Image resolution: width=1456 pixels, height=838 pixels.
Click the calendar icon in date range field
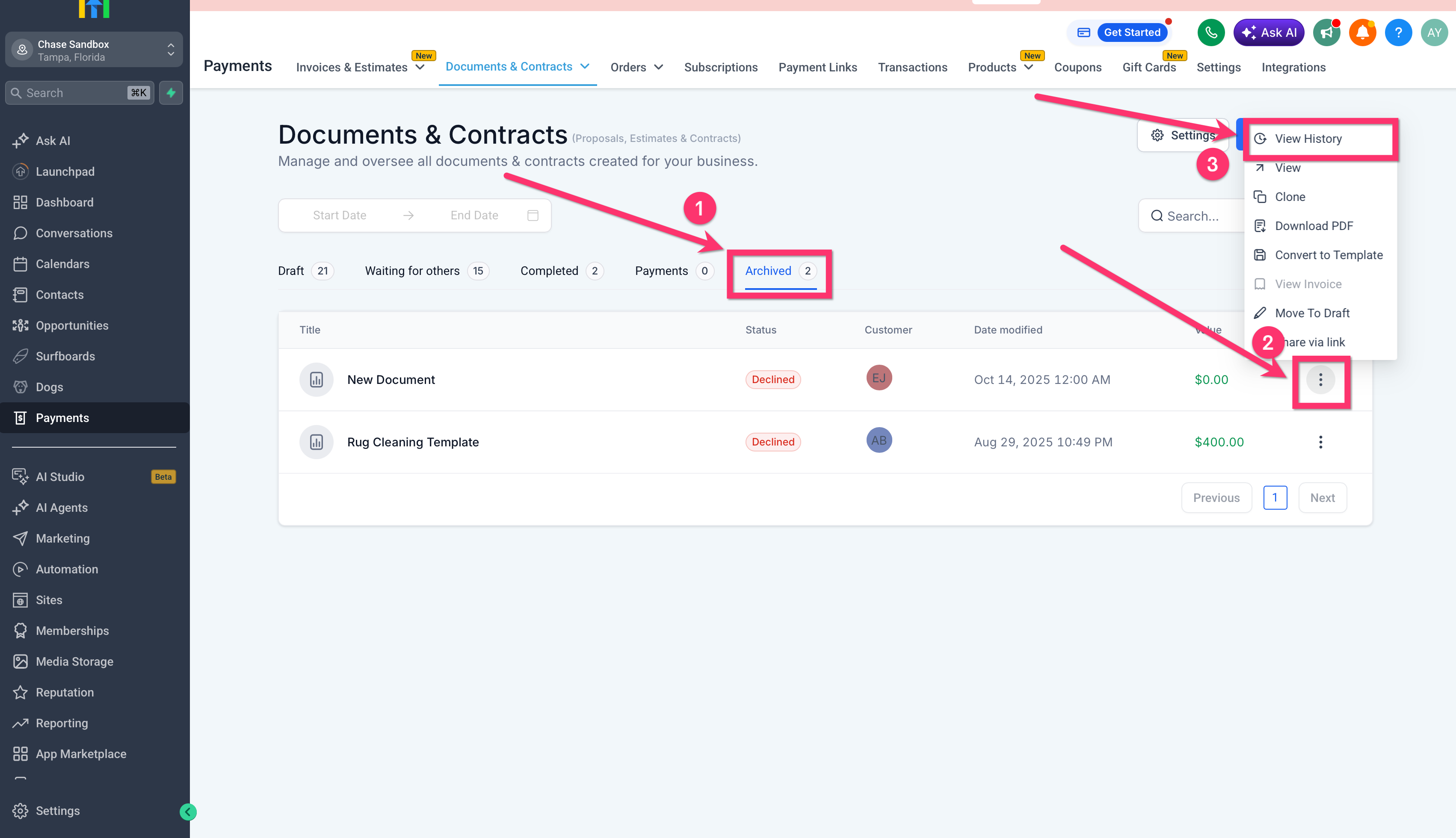tap(533, 215)
